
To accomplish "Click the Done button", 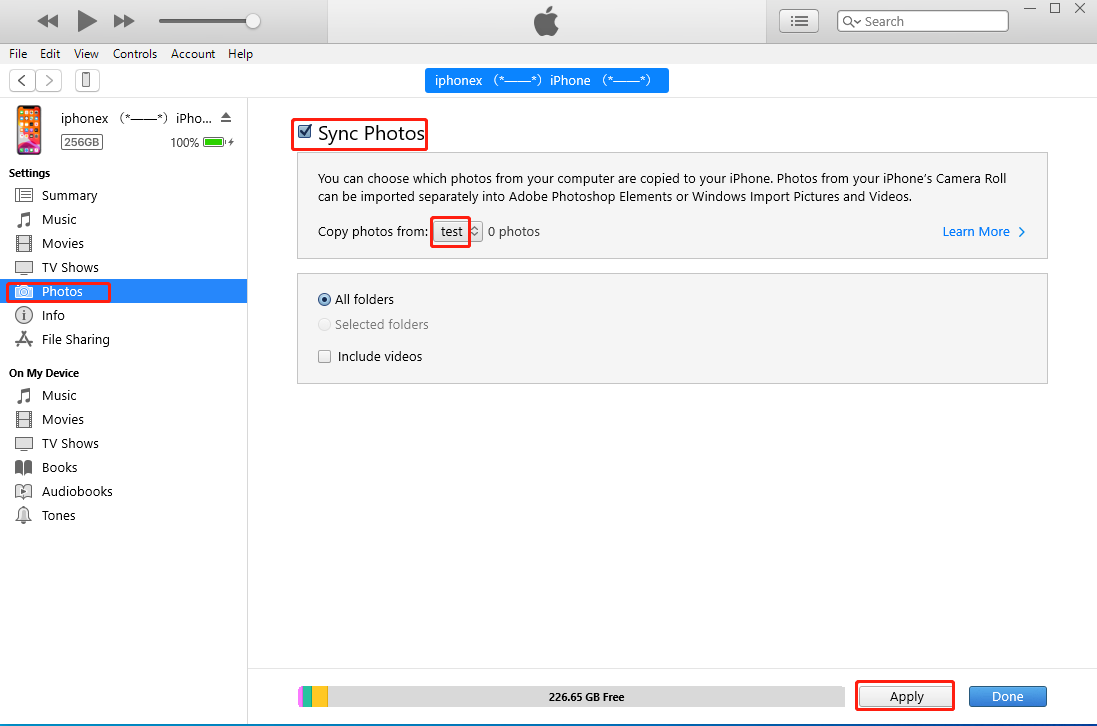I will pyautogui.click(x=1007, y=697).
